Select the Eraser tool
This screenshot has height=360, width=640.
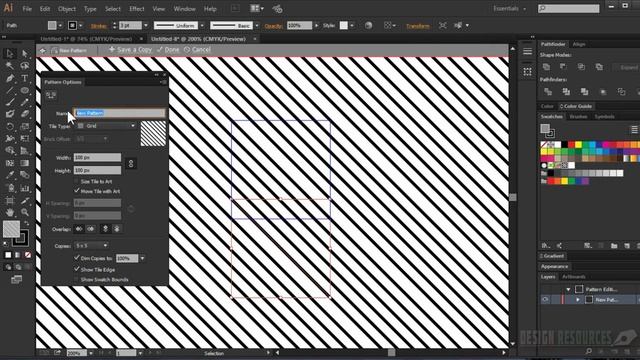[x=24, y=114]
